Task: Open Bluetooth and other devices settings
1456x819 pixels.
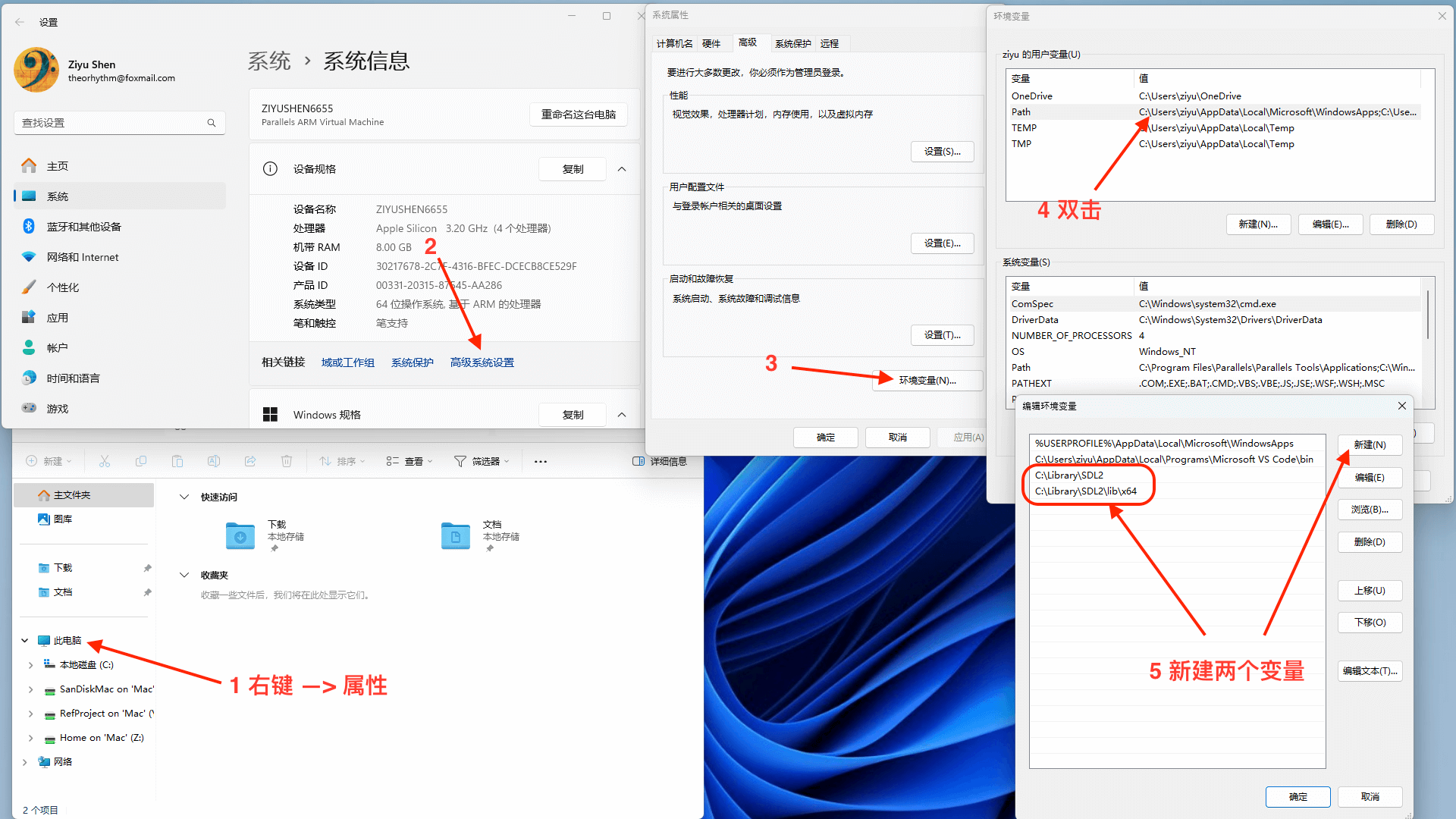Action: [83, 227]
